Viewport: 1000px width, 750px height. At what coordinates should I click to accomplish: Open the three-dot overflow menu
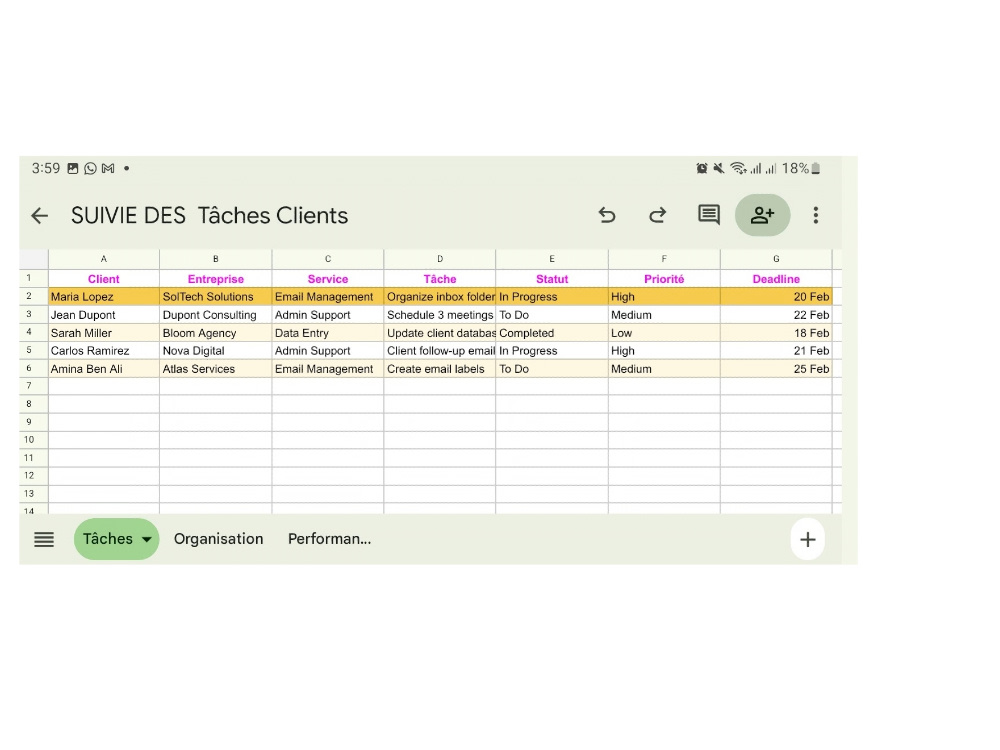(816, 216)
